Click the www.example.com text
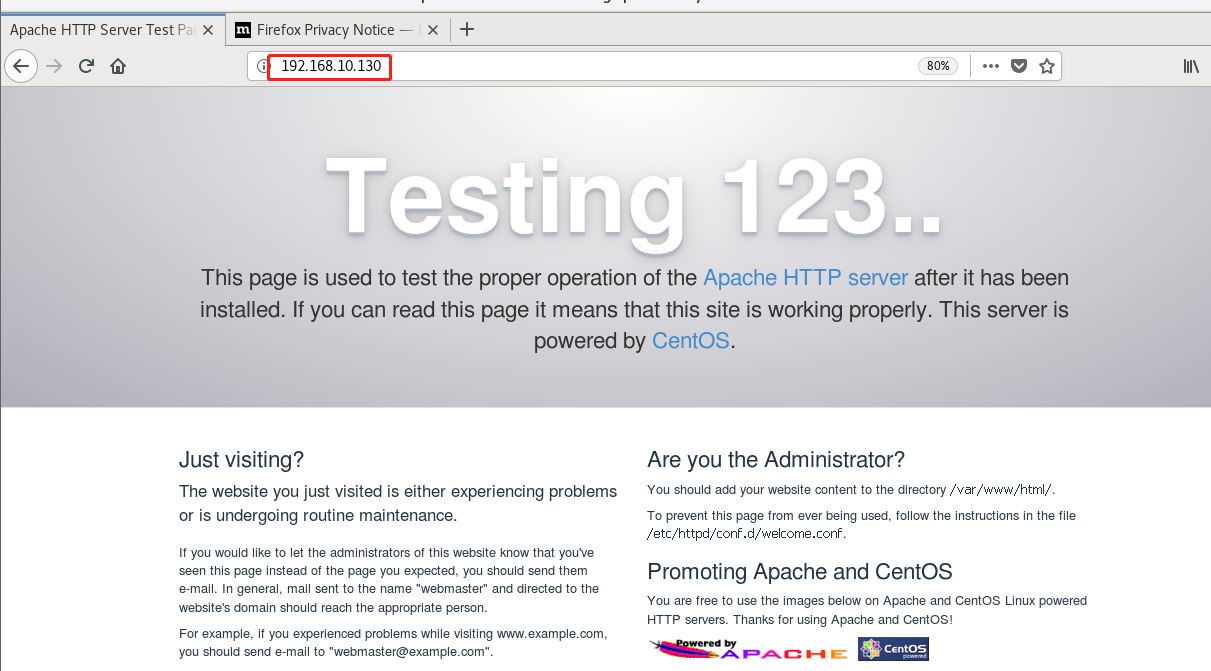The width and height of the screenshot is (1211, 671). 550,633
